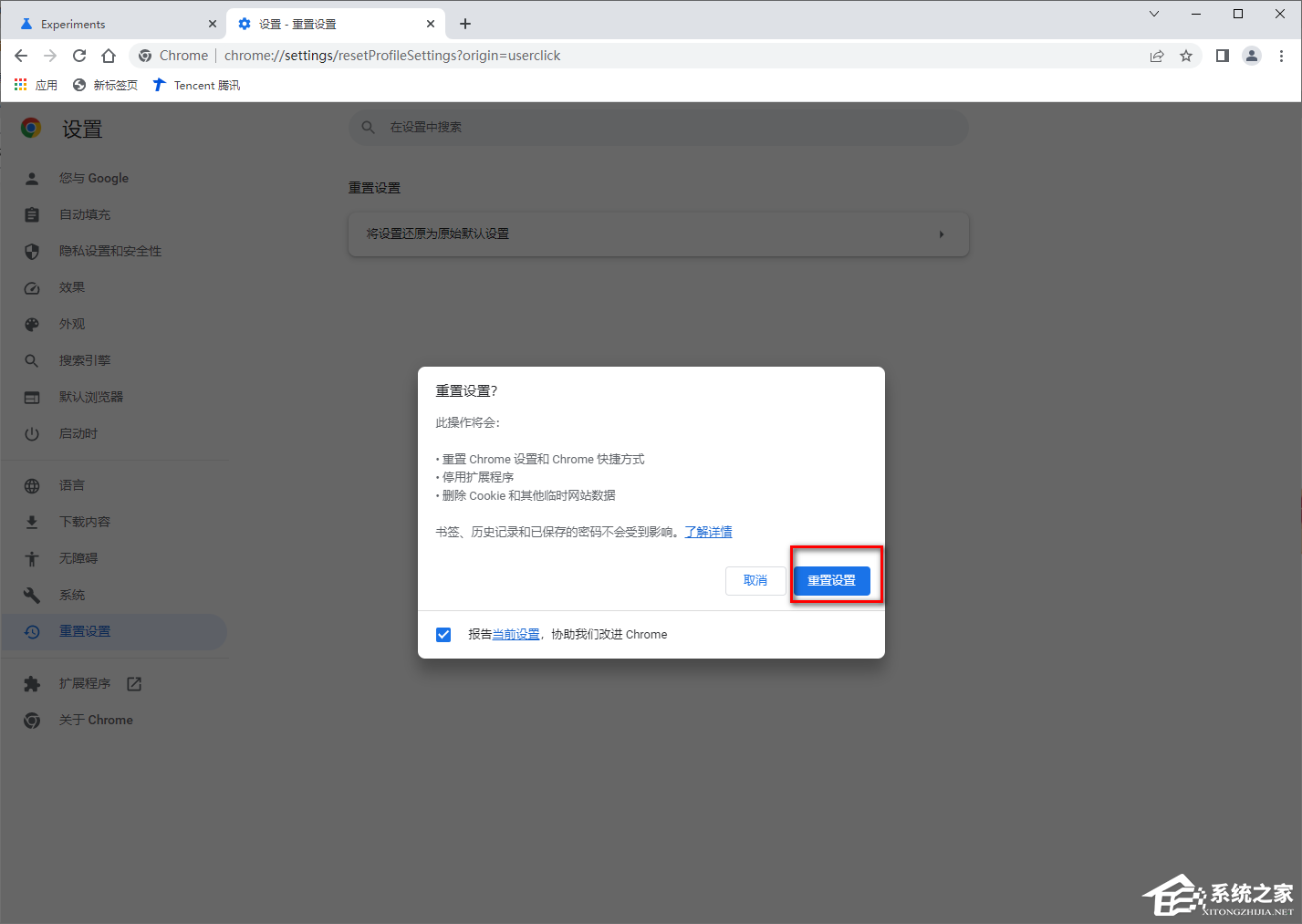Click the blue 重置设置 confirm button
The height and width of the screenshot is (924, 1302).
coord(831,581)
